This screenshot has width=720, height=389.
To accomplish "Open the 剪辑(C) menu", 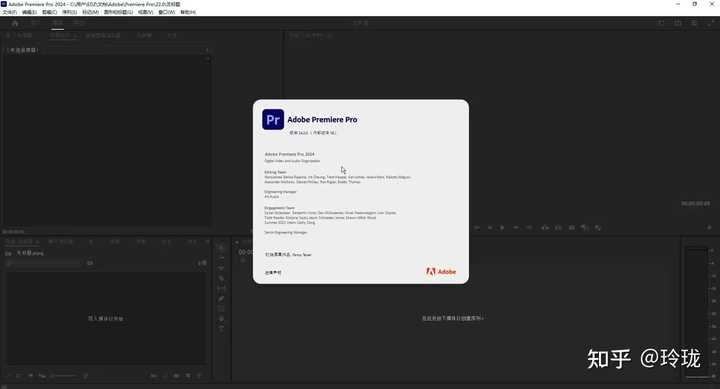I will tap(49, 12).
